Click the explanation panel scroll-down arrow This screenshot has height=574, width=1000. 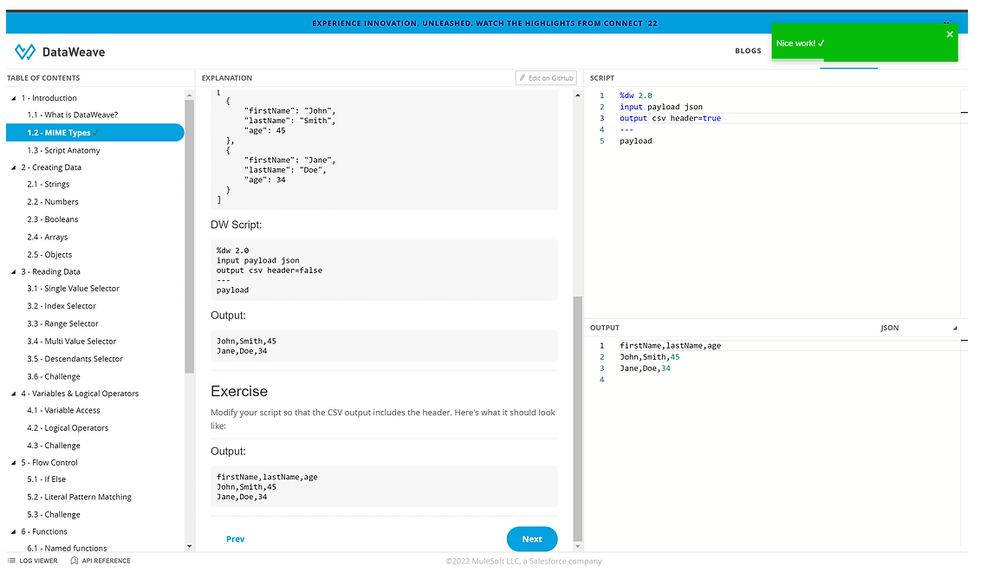[x=578, y=547]
